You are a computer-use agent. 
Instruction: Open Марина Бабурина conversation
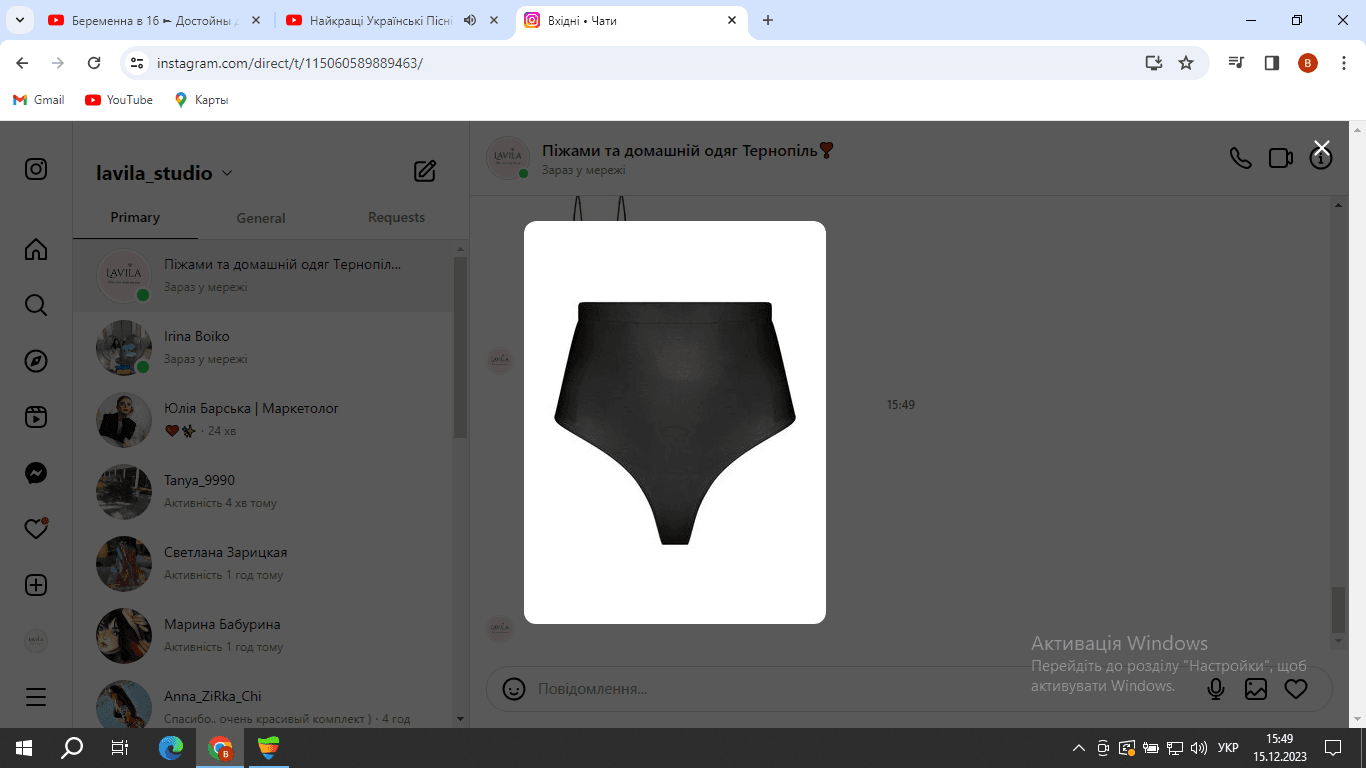(x=264, y=634)
